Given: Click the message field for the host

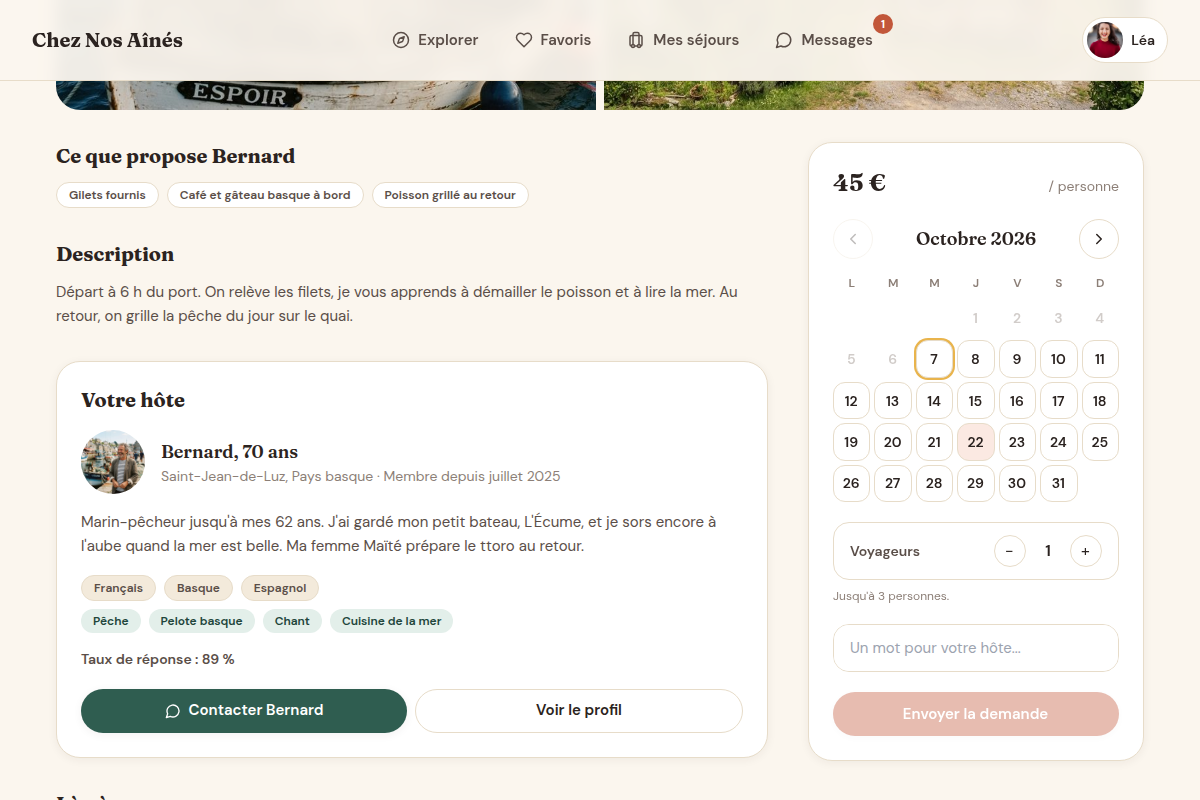Looking at the screenshot, I should tap(975, 648).
